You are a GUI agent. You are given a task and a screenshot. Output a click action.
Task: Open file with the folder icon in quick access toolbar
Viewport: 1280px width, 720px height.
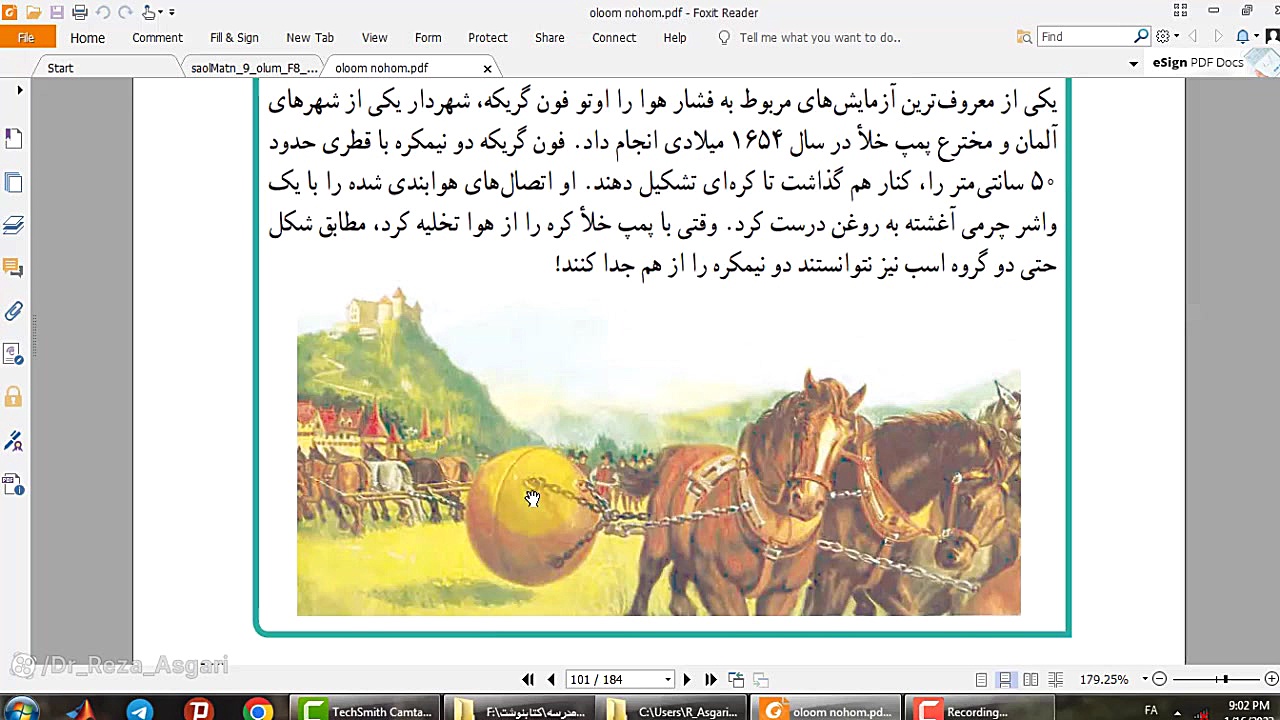(x=34, y=12)
